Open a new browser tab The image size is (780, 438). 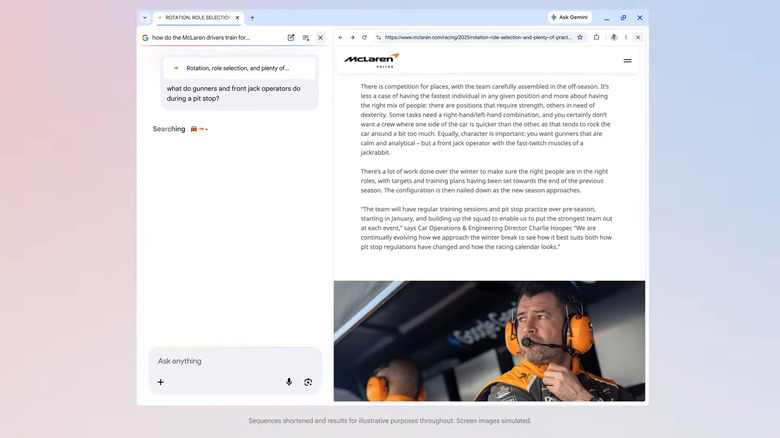click(252, 17)
